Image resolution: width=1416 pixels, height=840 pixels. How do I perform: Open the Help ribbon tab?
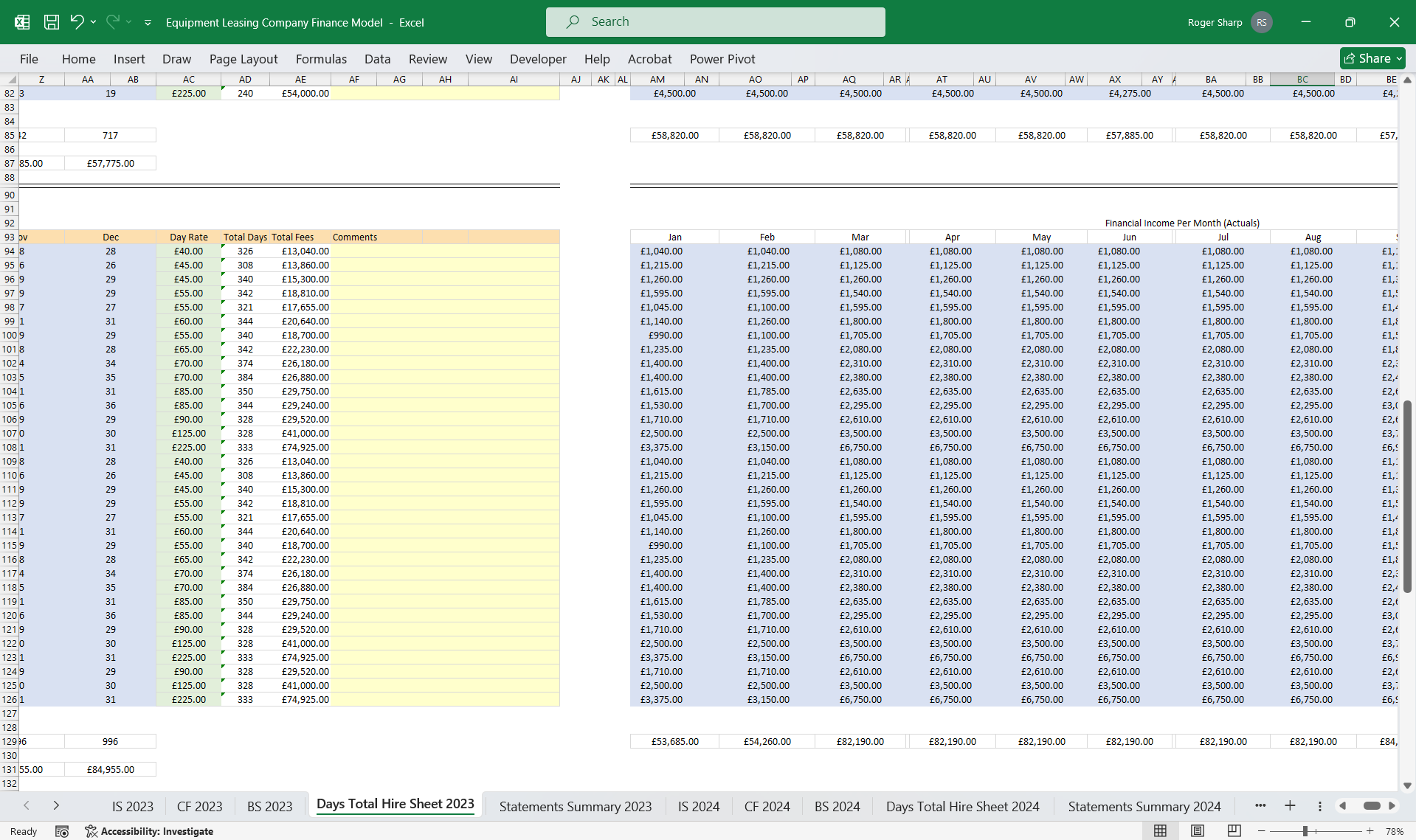click(597, 59)
